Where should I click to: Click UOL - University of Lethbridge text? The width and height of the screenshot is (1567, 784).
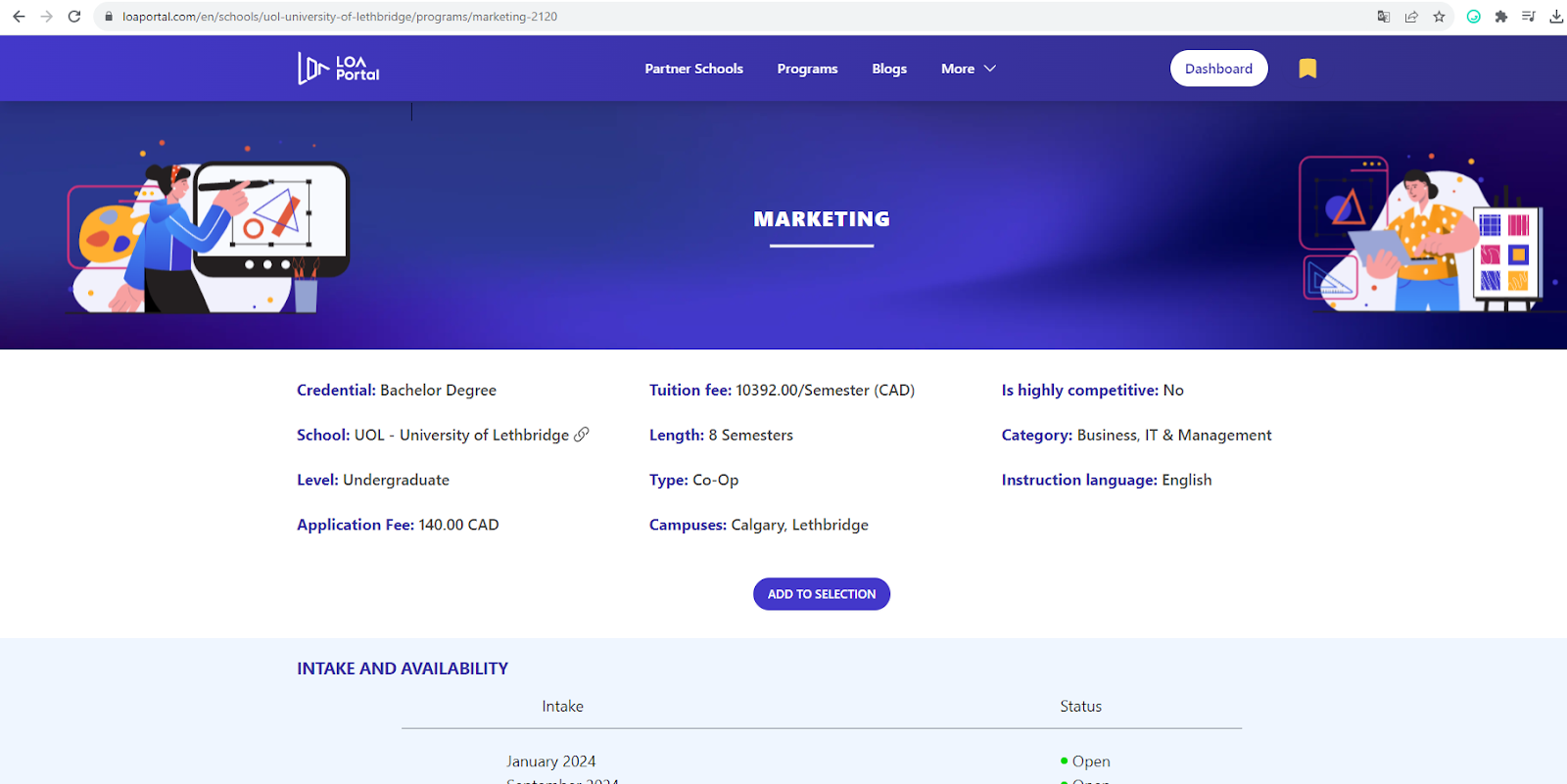(461, 435)
